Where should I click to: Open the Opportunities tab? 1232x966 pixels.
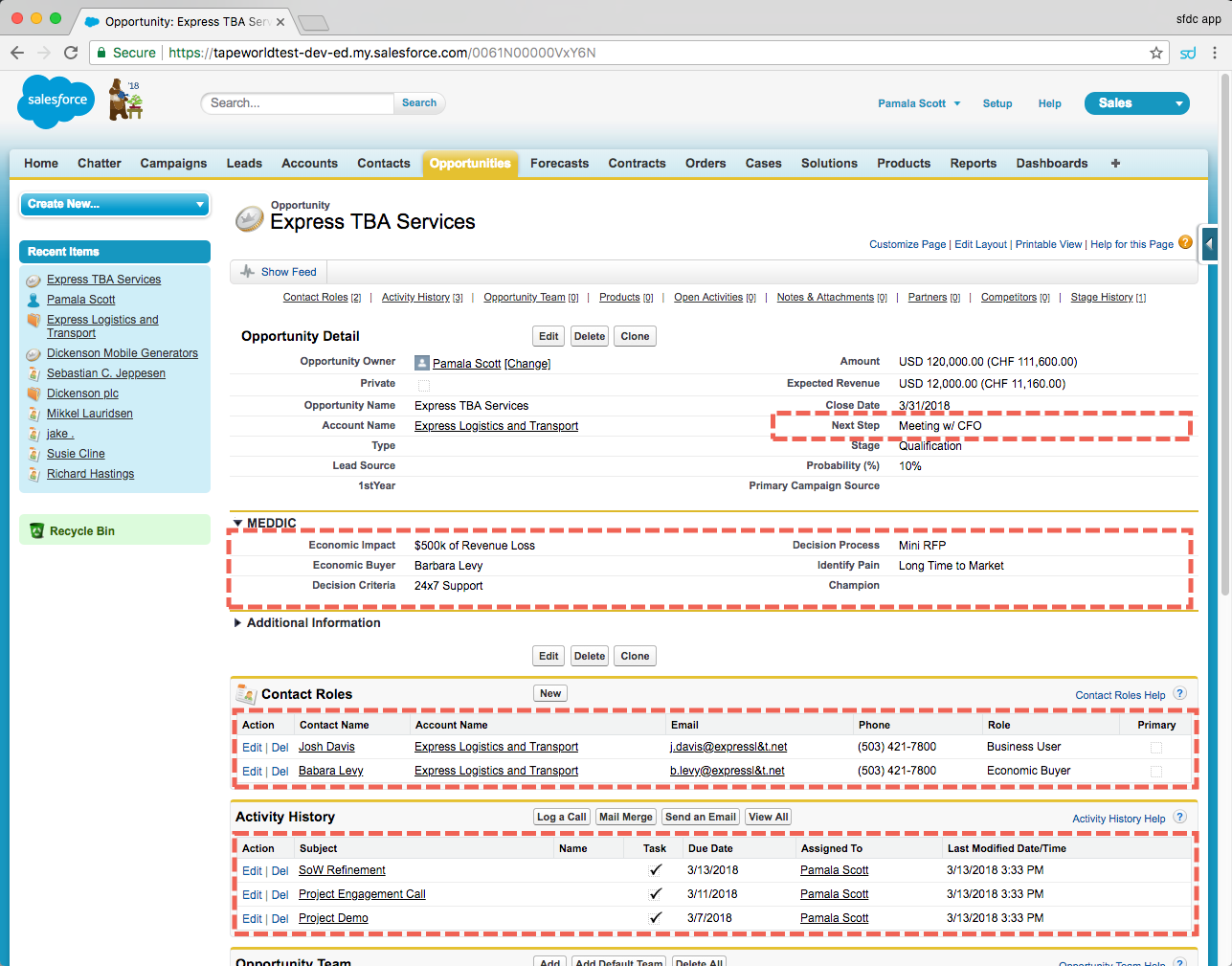(470, 164)
